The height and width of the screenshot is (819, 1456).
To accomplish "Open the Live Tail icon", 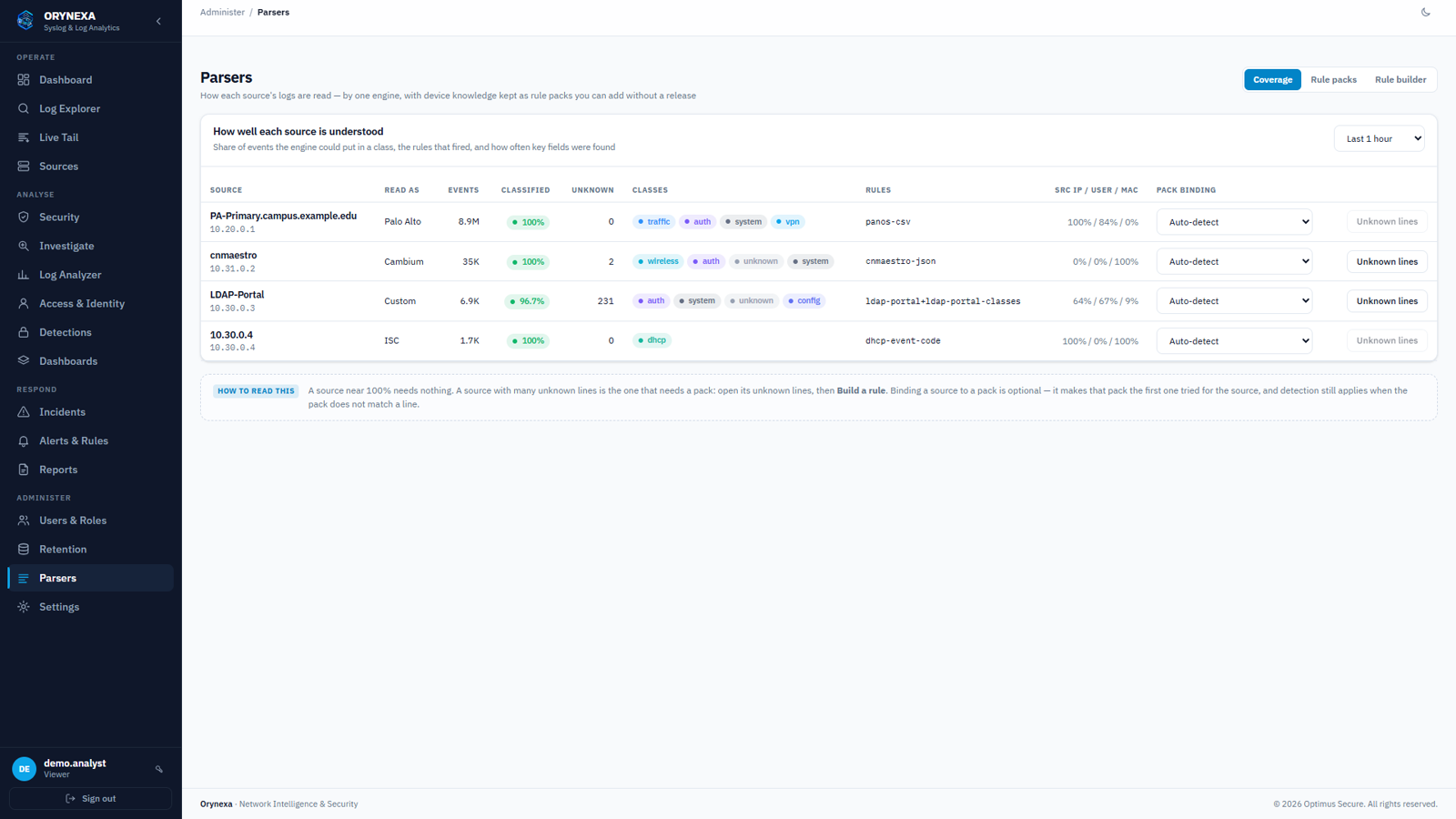I will [24, 137].
